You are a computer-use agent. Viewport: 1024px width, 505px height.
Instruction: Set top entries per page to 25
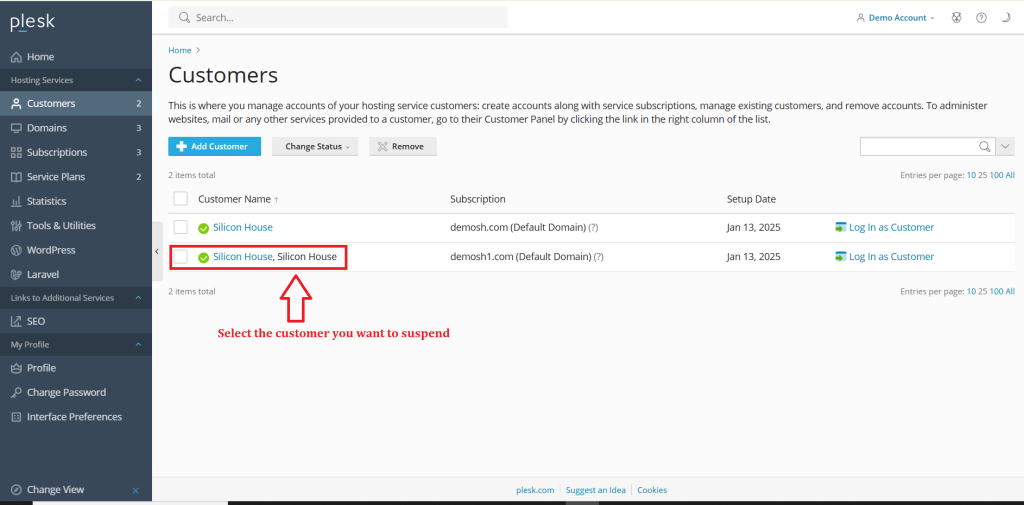pos(983,175)
